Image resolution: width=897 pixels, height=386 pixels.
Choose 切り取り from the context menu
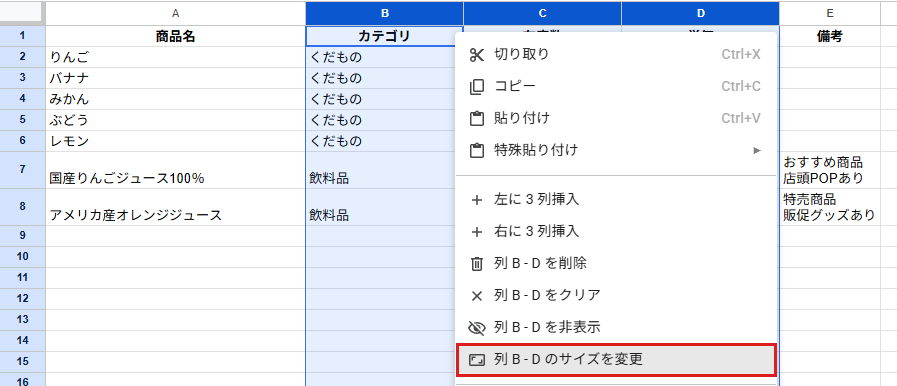click(x=616, y=54)
